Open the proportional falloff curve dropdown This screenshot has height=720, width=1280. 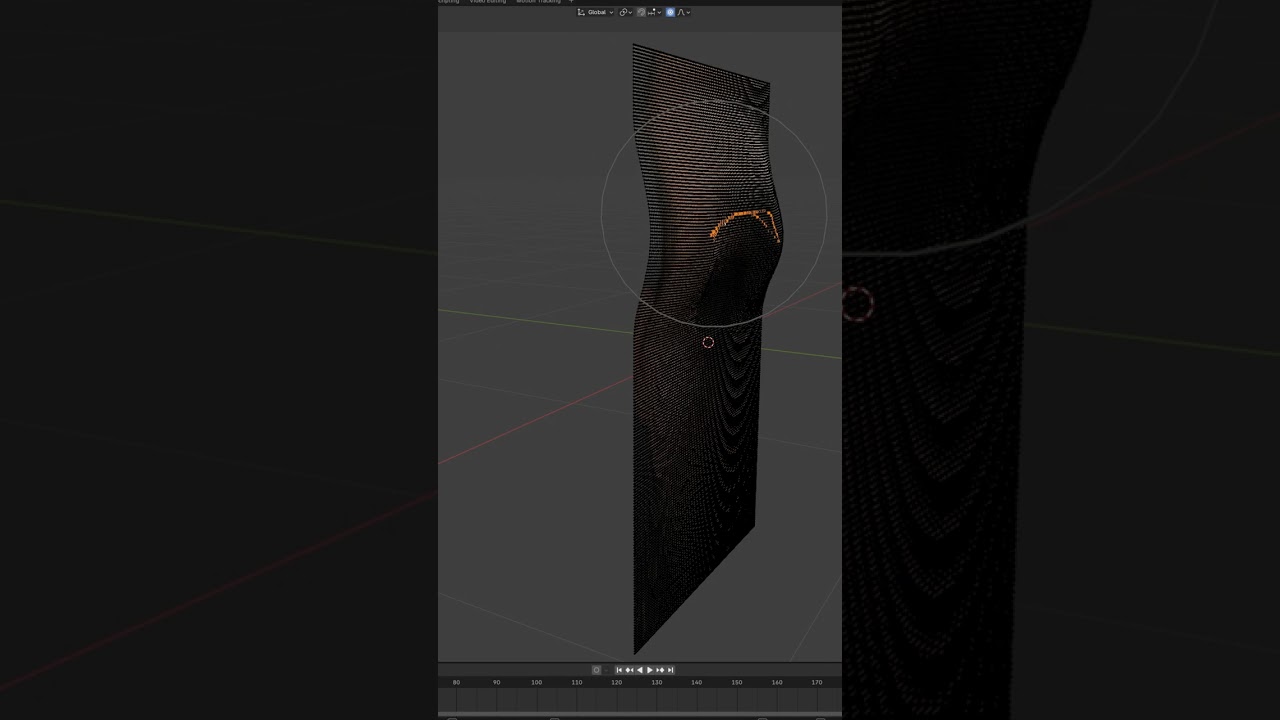[684, 12]
